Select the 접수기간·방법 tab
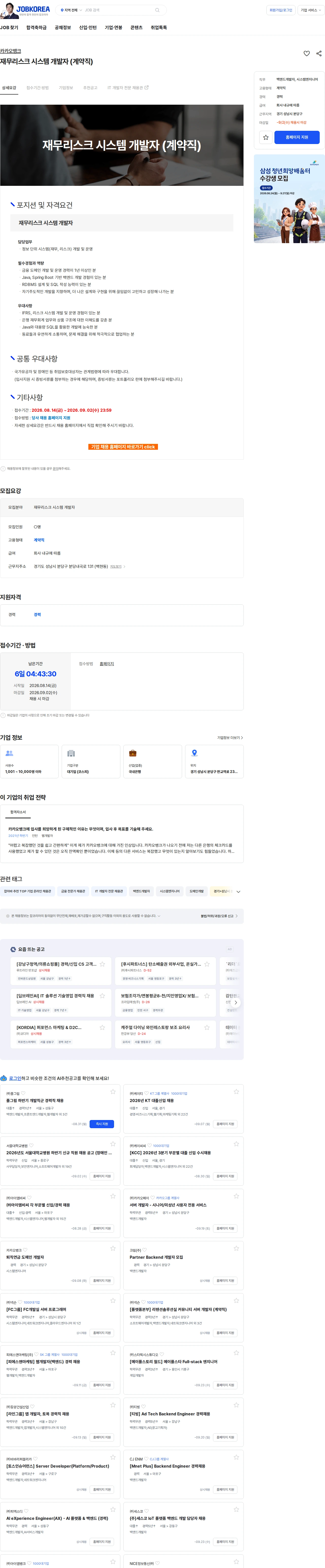325x1568 pixels. 37,88
